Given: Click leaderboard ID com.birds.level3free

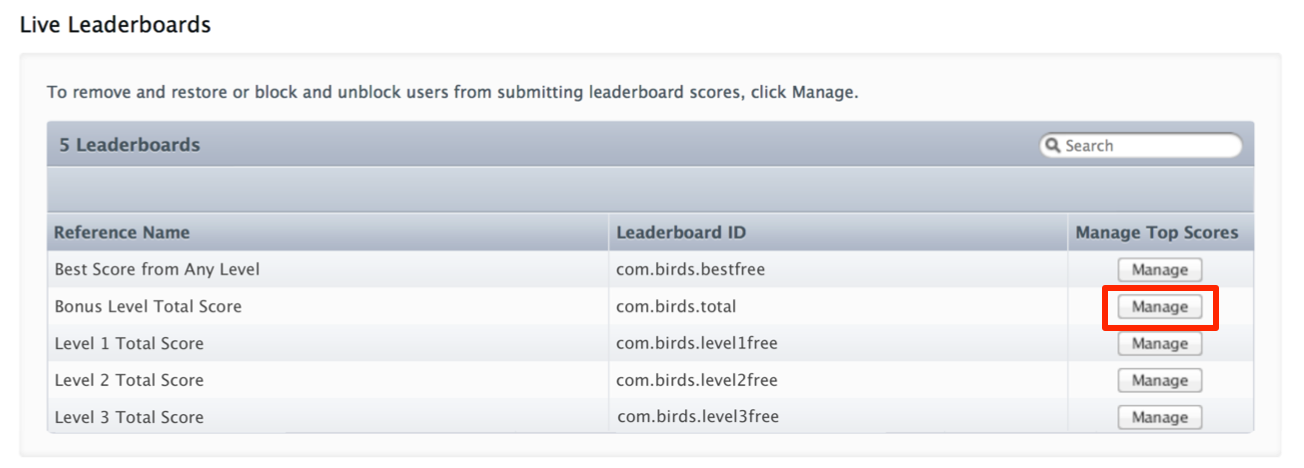Looking at the screenshot, I should tap(698, 418).
